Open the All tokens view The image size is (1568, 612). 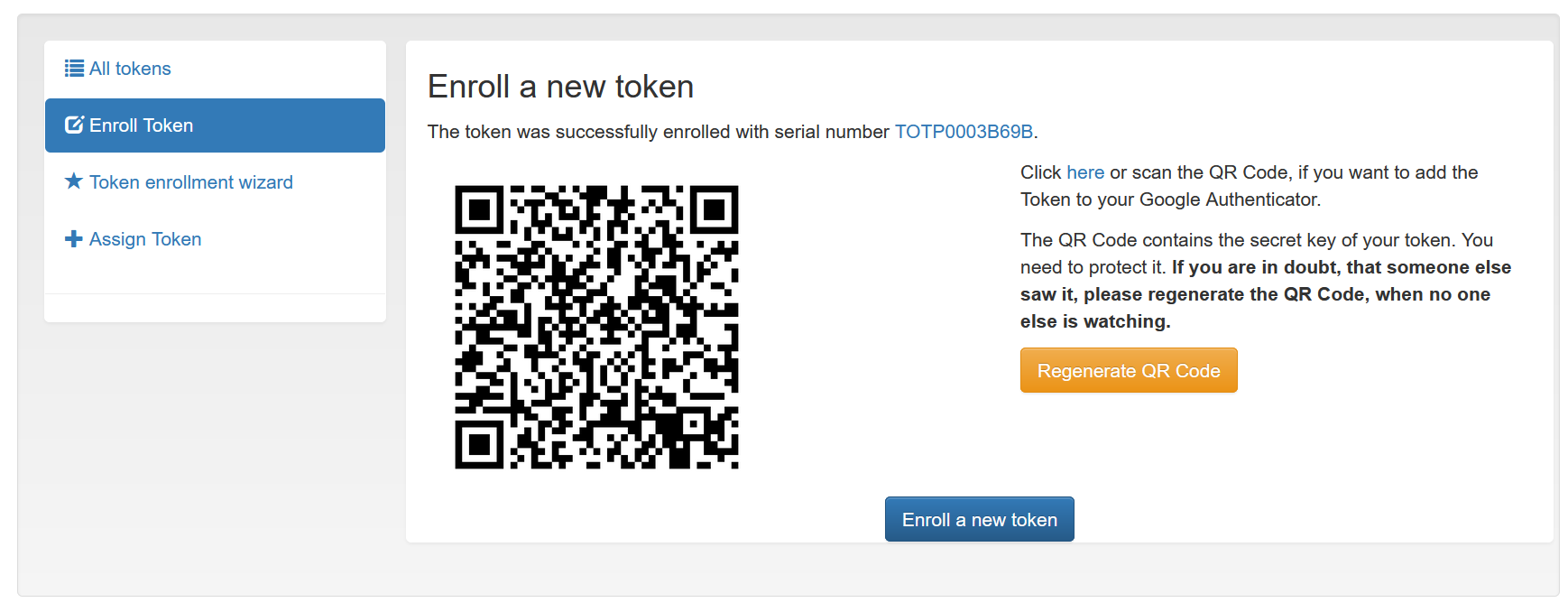131,69
